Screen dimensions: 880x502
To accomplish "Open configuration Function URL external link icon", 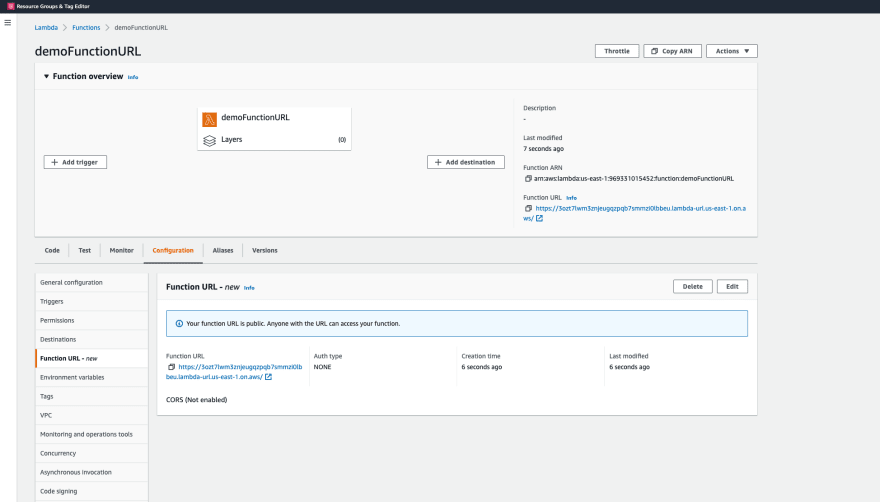I will point(268,377).
